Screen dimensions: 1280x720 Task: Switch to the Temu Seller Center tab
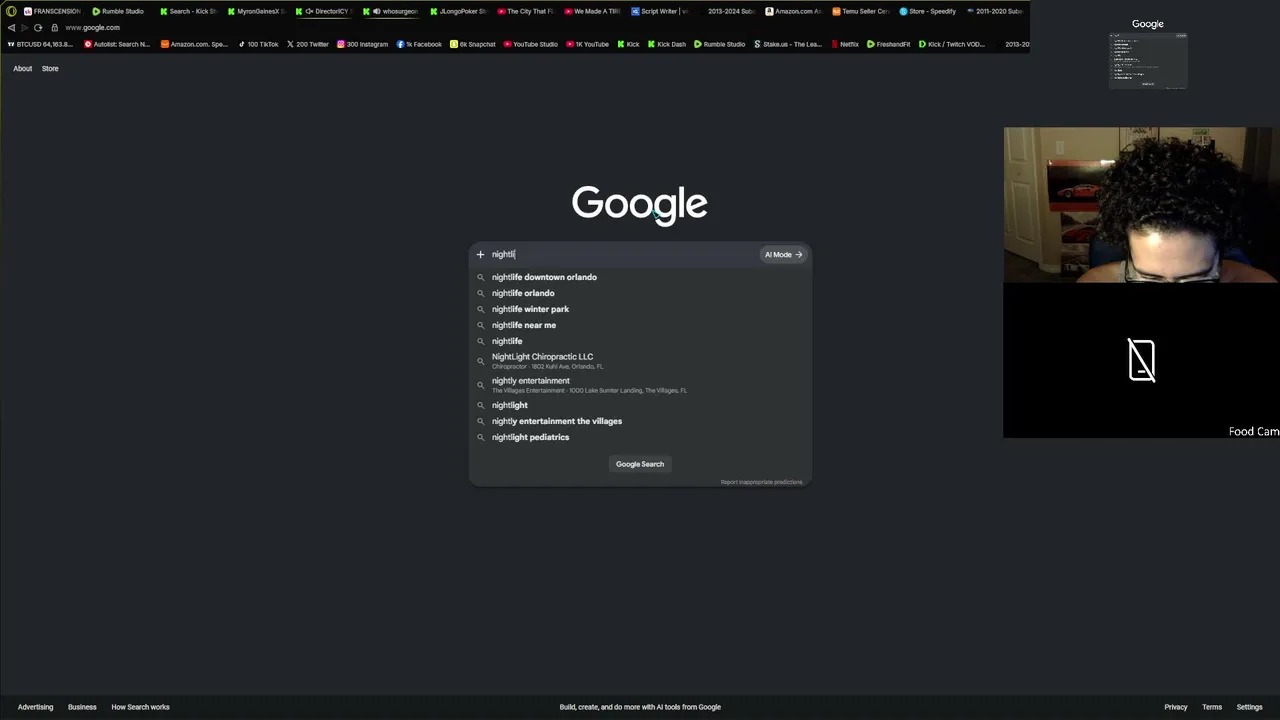(x=861, y=11)
